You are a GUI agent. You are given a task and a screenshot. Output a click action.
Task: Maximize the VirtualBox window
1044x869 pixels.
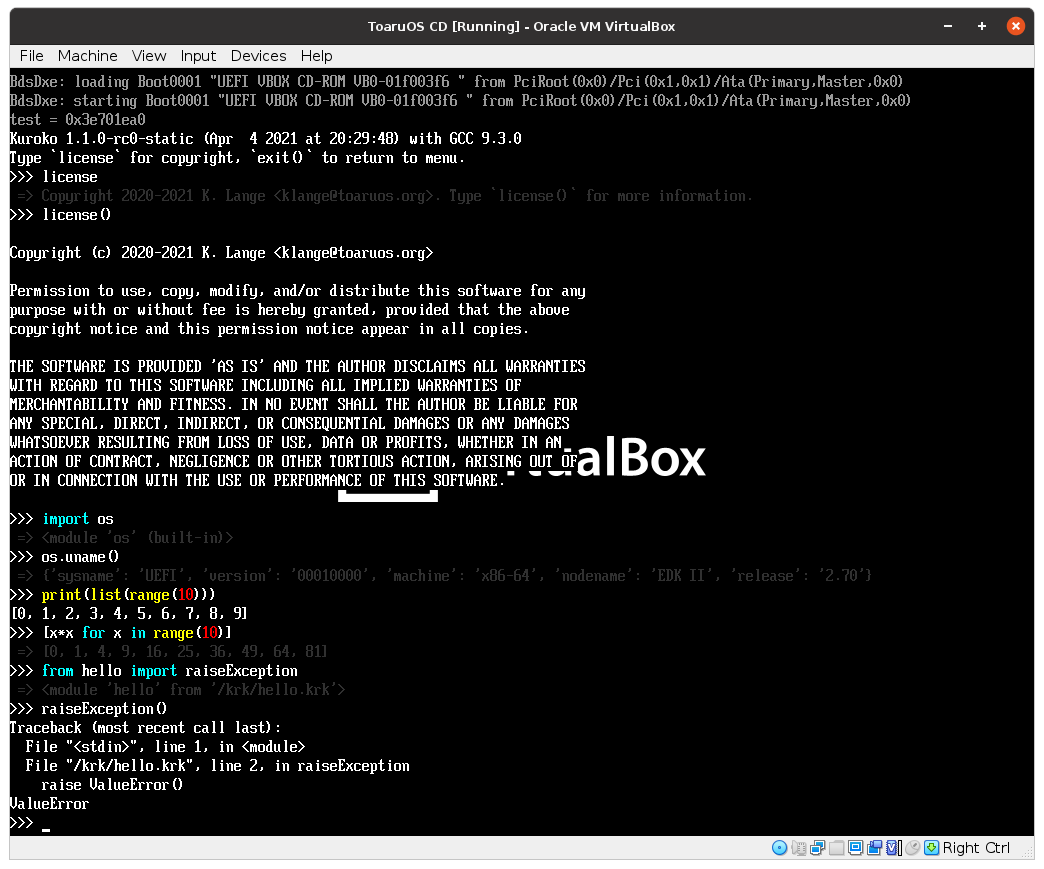[981, 26]
